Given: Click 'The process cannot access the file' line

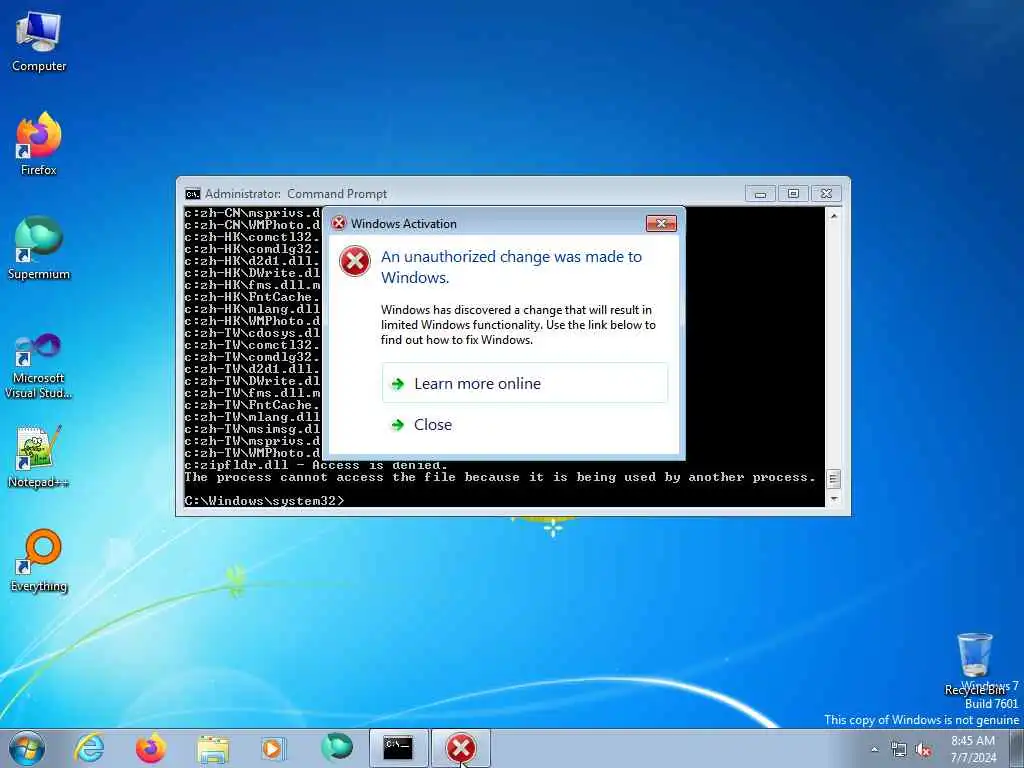Looking at the screenshot, I should tap(500, 477).
